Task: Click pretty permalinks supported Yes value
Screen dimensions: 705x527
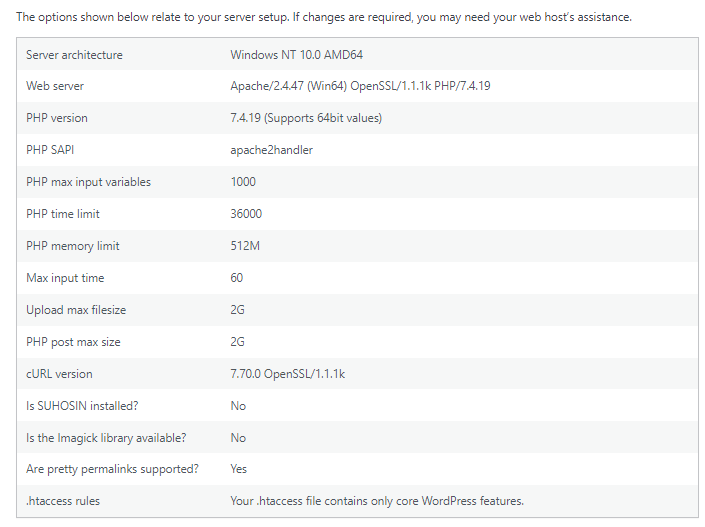Action: 238,469
